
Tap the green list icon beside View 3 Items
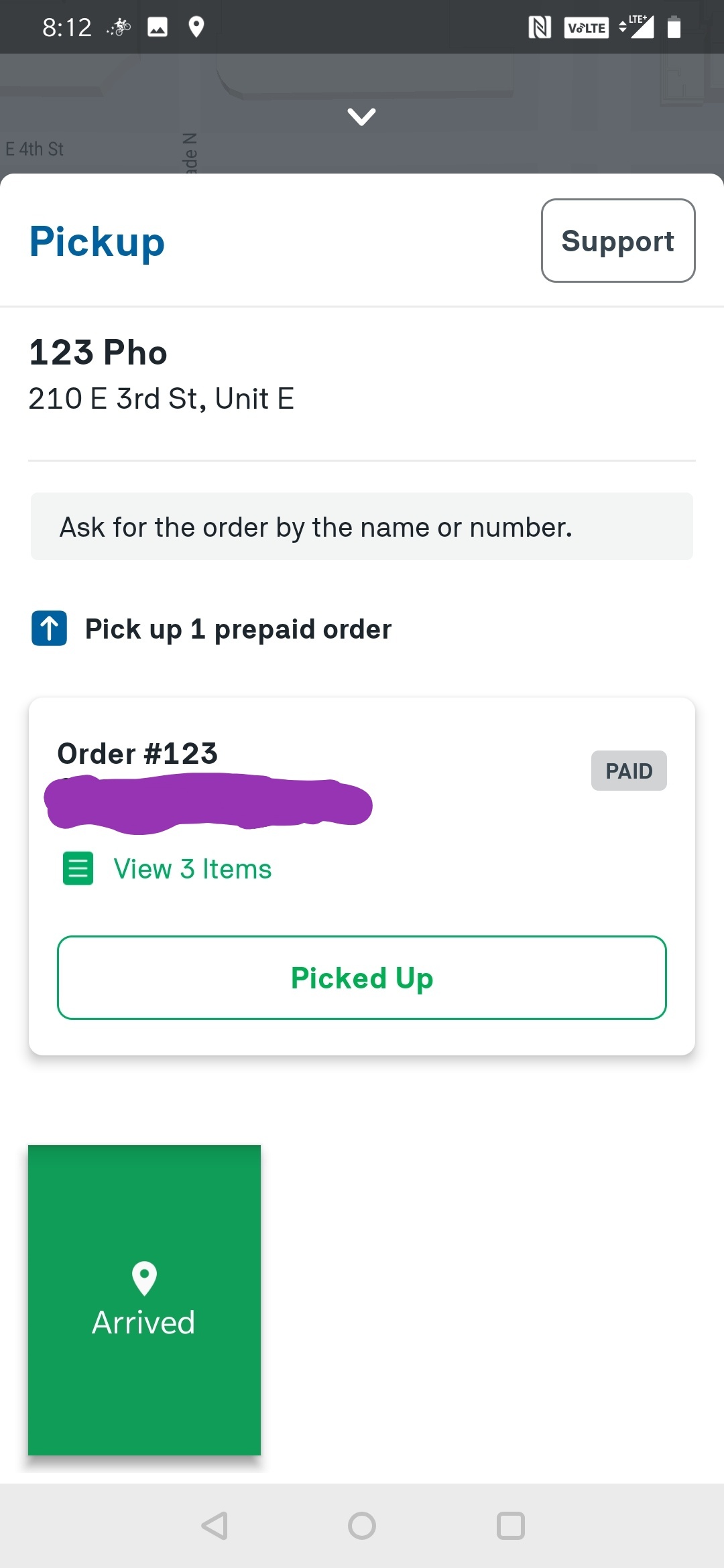(x=78, y=868)
